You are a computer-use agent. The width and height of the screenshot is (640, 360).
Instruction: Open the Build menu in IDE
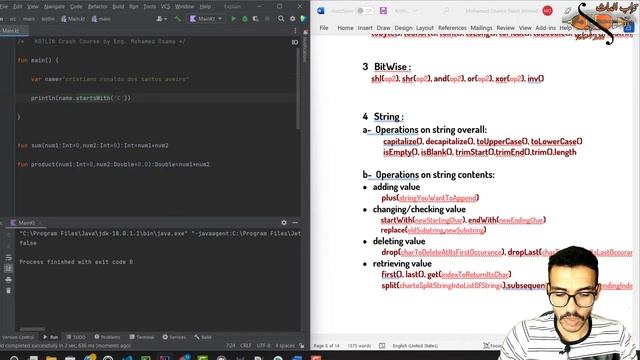118,7
